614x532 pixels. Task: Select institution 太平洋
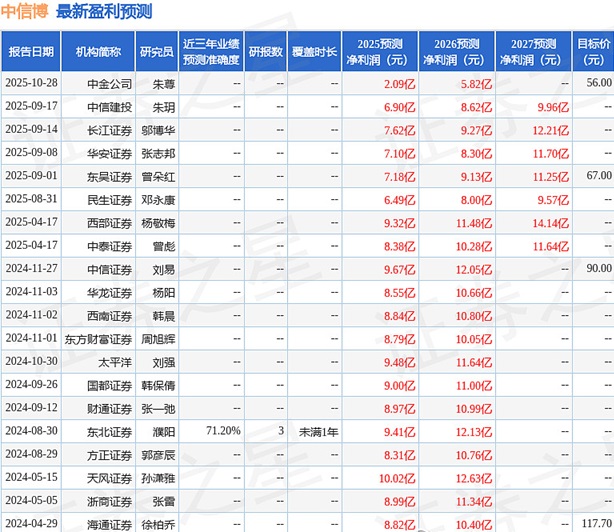pyautogui.click(x=115, y=362)
